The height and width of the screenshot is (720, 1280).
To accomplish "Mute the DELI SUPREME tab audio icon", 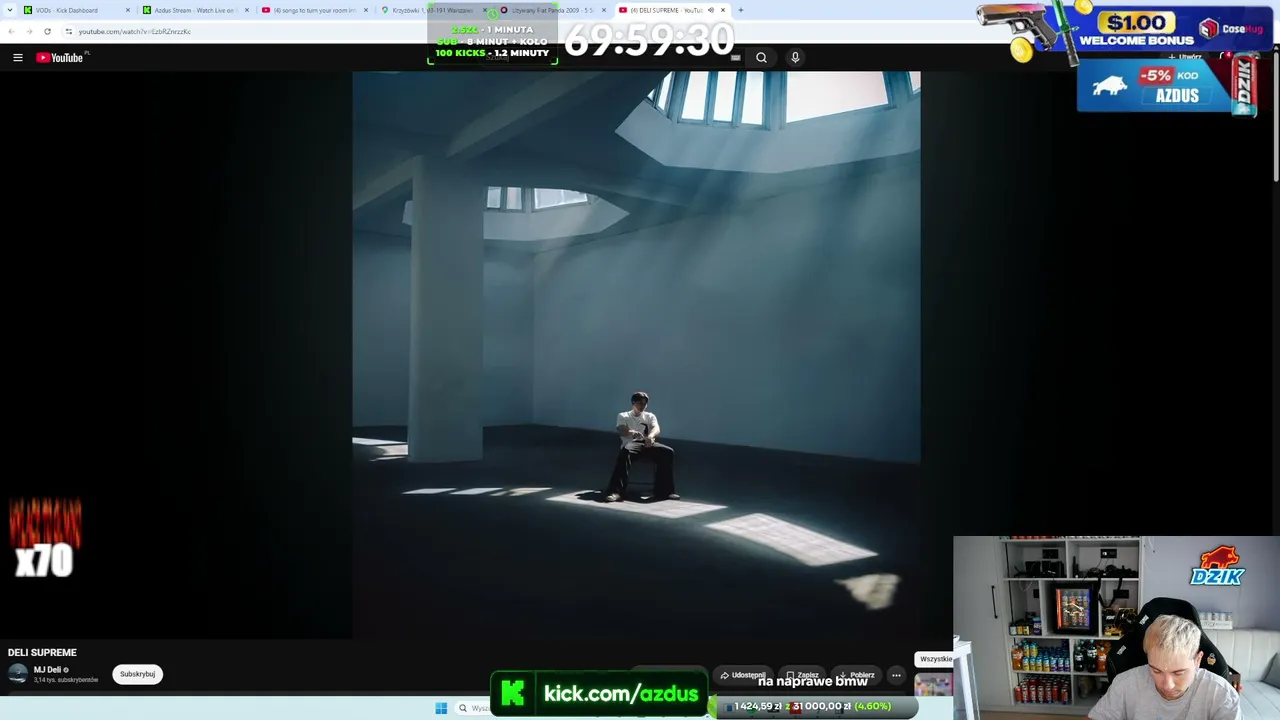I will (x=711, y=10).
